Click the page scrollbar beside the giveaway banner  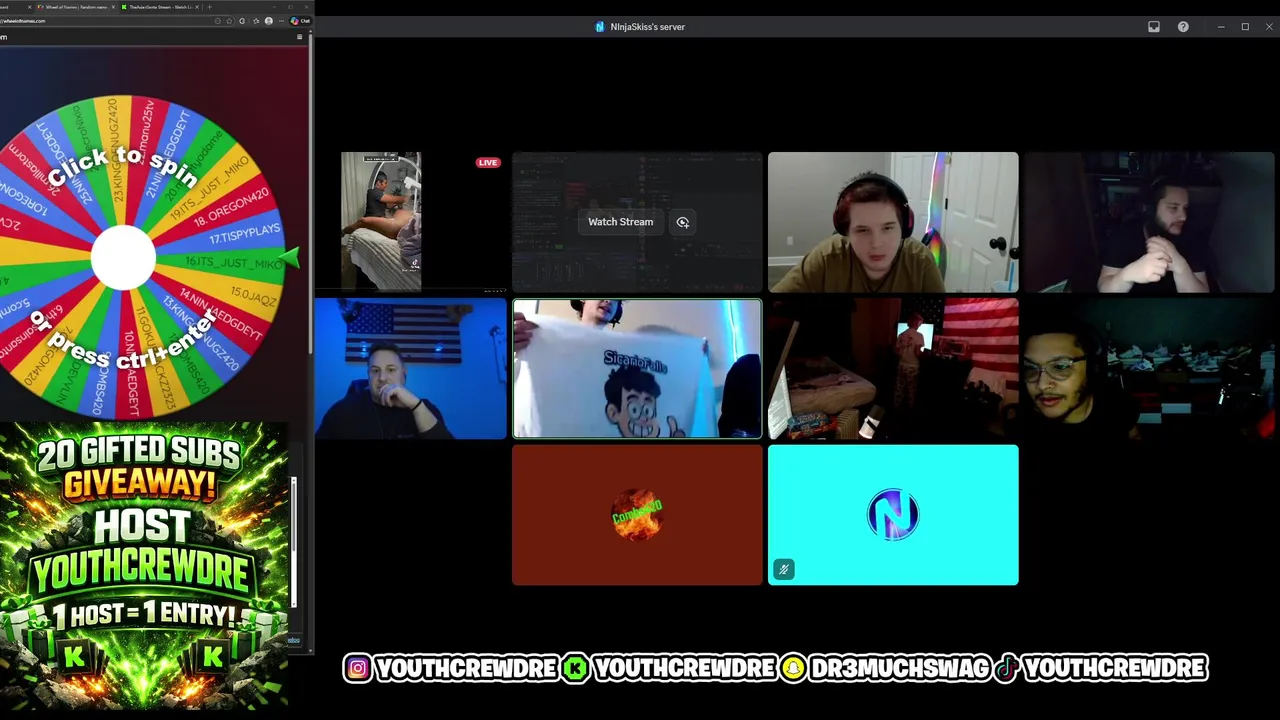(x=293, y=542)
